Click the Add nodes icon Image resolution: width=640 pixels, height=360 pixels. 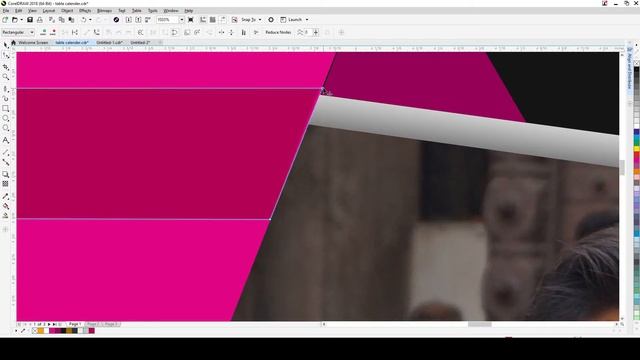(43, 32)
